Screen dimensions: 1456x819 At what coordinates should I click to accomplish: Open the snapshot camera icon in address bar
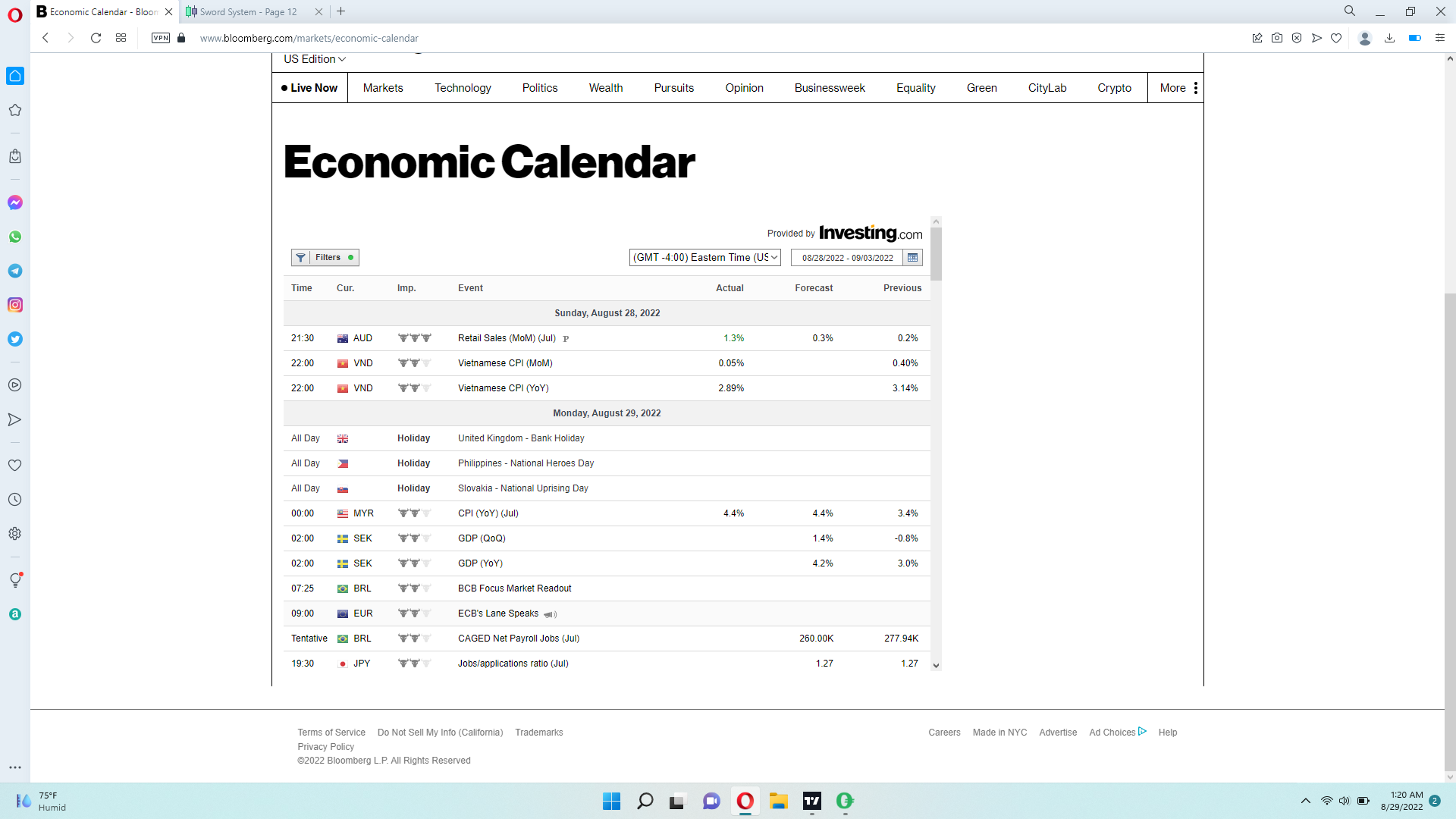(1277, 38)
